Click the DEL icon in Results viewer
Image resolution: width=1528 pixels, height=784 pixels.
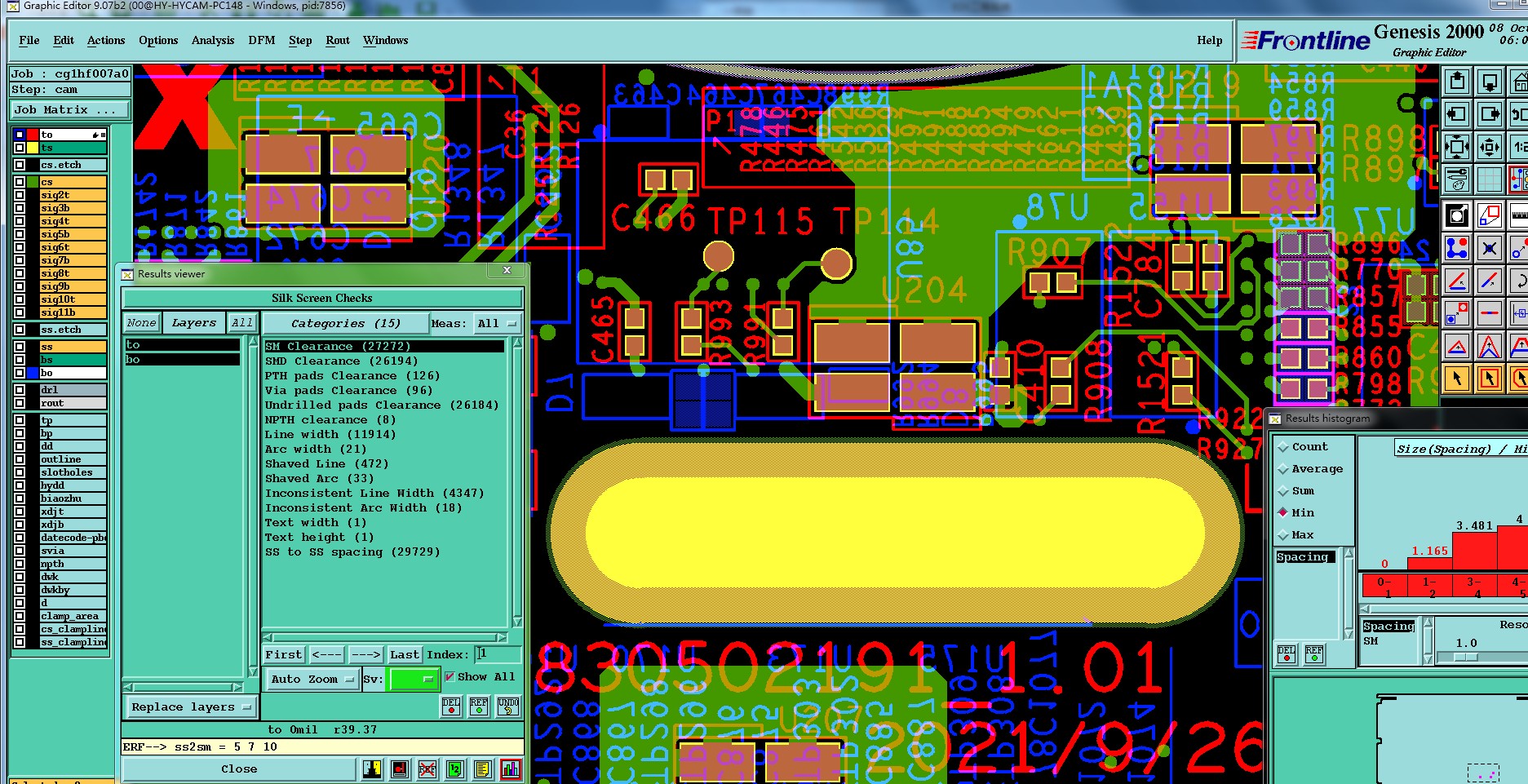coord(451,706)
